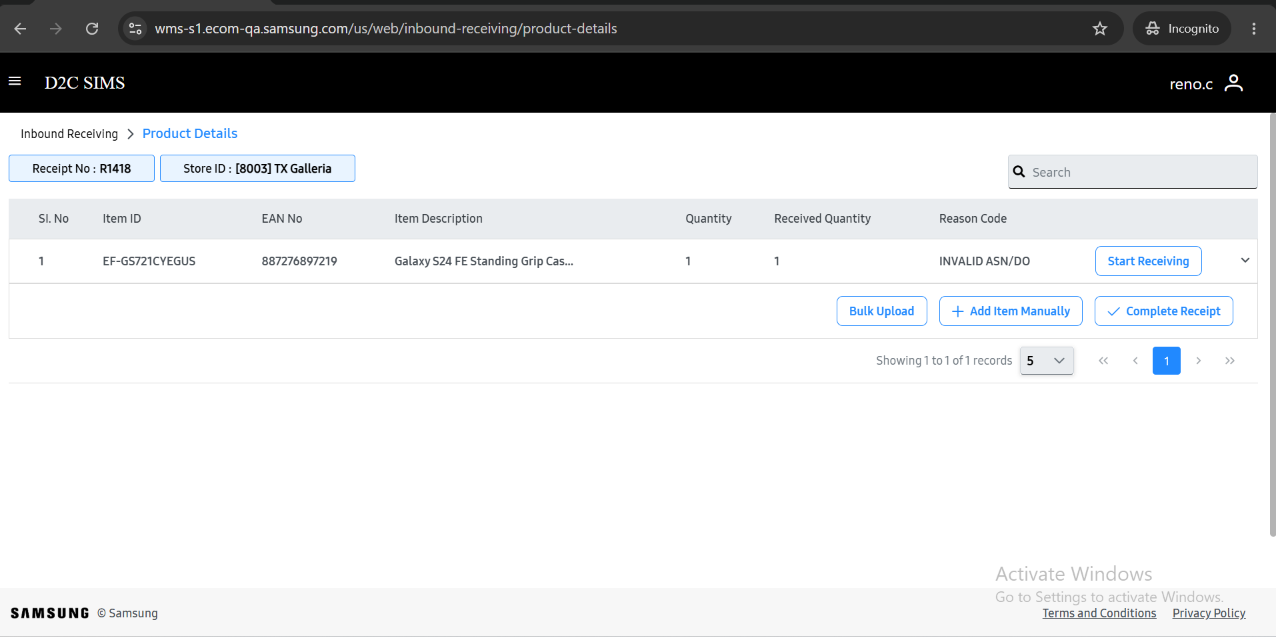Click the Sl. No column header

pyautogui.click(x=54, y=219)
